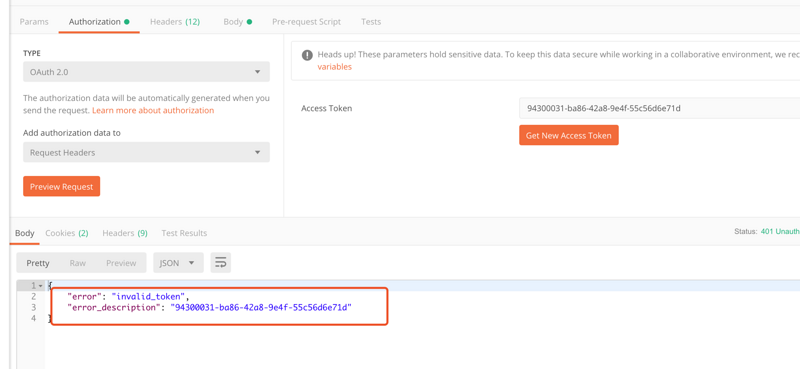The image size is (800, 369).
Task: Click the error_description token value string
Action: click(x=261, y=308)
